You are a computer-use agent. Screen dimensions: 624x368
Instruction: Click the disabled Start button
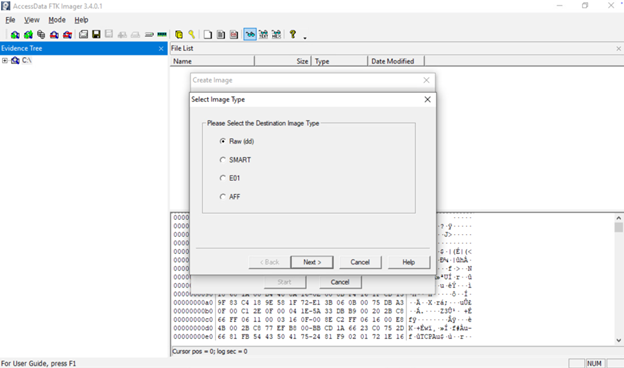(285, 282)
